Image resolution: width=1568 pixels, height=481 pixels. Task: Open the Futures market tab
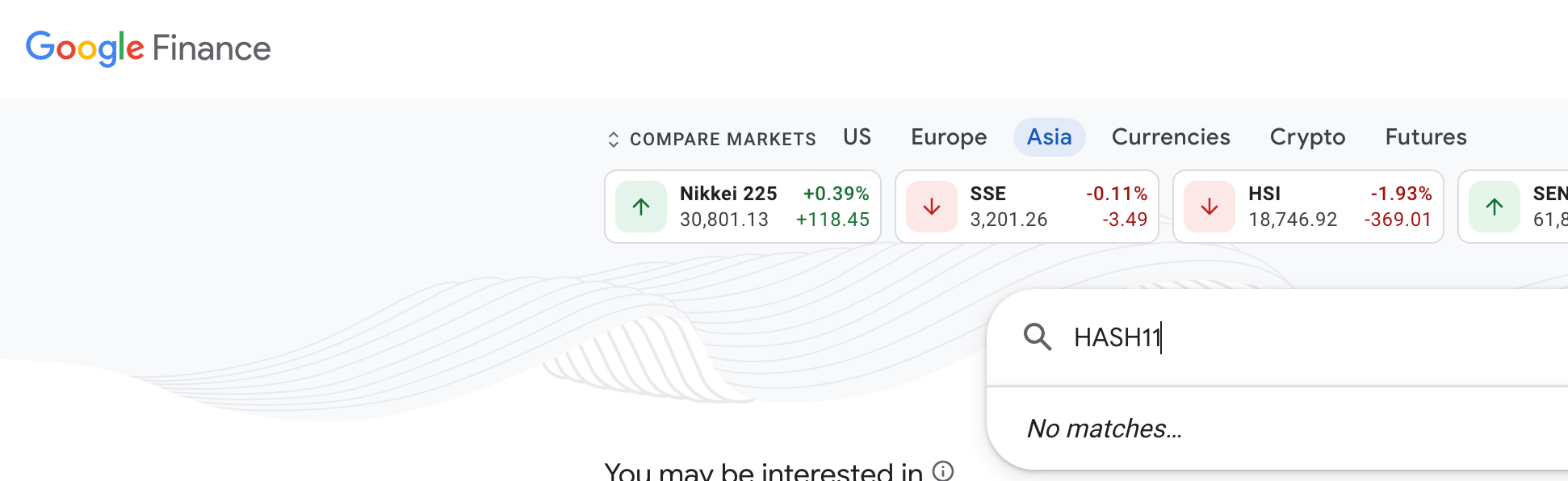[x=1425, y=137]
